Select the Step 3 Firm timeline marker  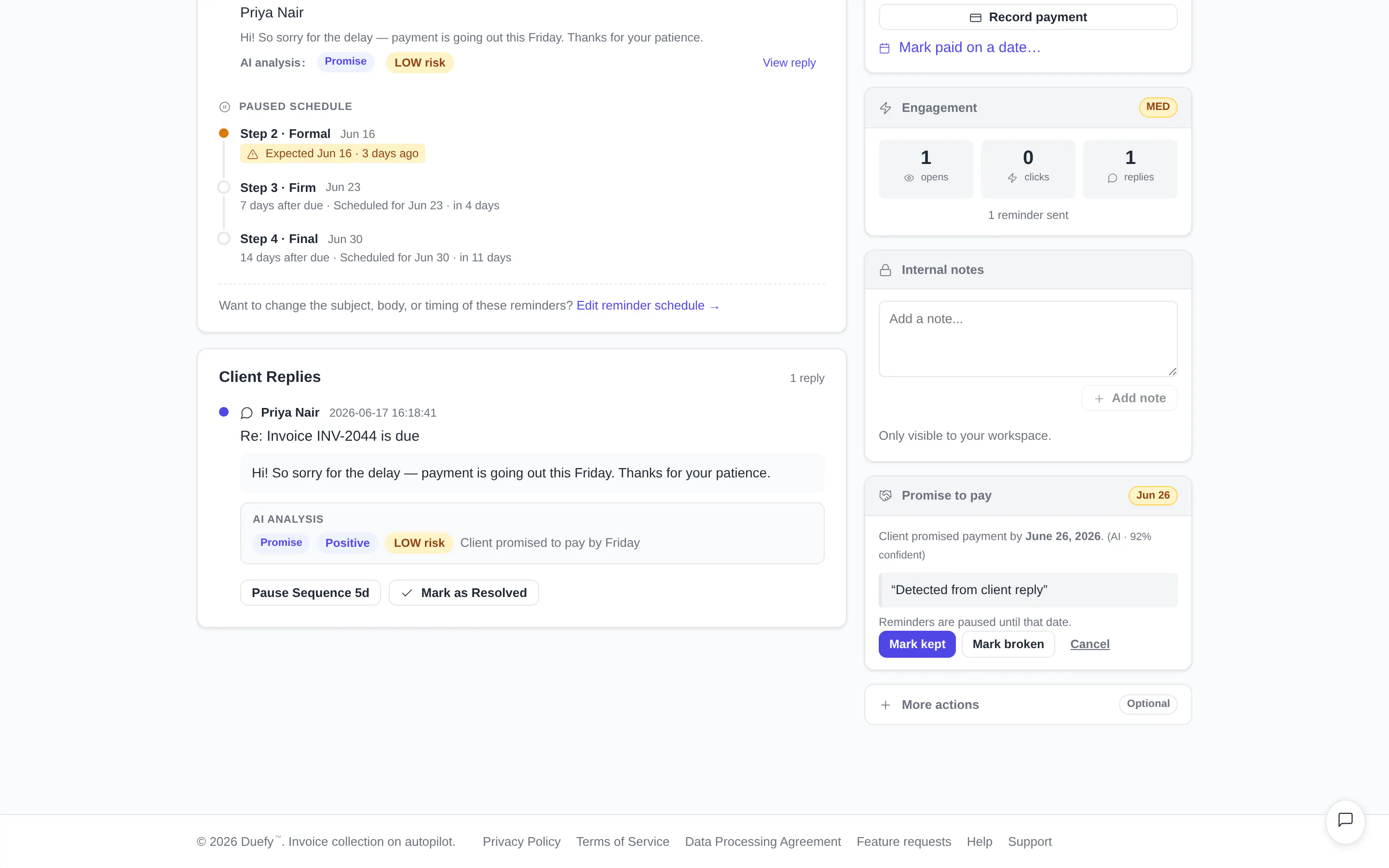[x=224, y=187]
